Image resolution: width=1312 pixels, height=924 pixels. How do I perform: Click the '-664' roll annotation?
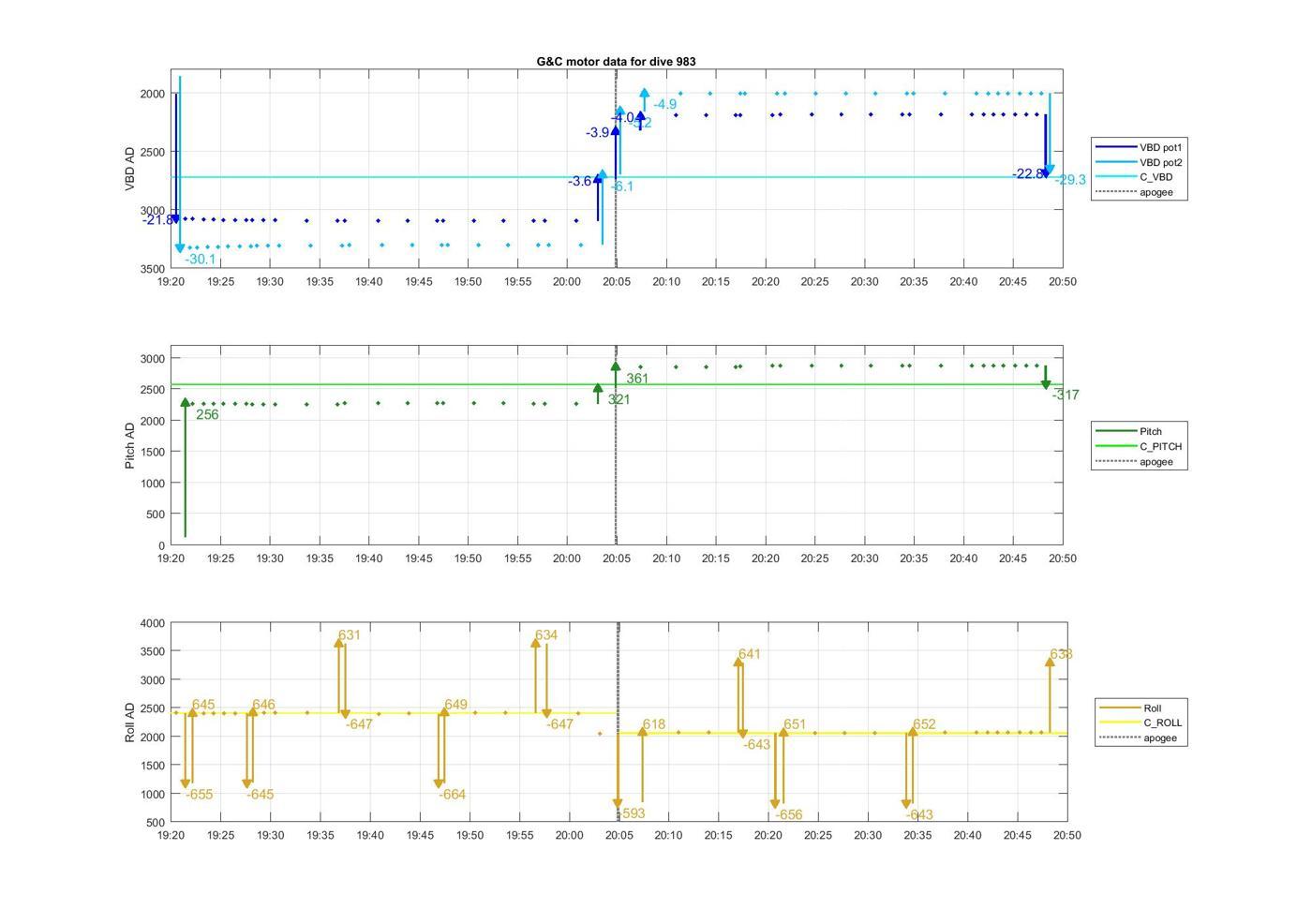[x=453, y=795]
